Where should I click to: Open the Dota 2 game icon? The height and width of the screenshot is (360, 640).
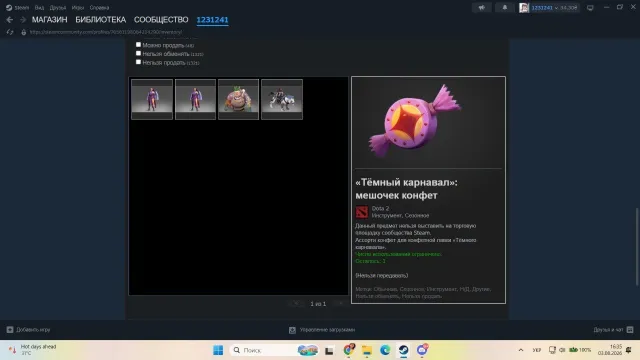tap(362, 212)
